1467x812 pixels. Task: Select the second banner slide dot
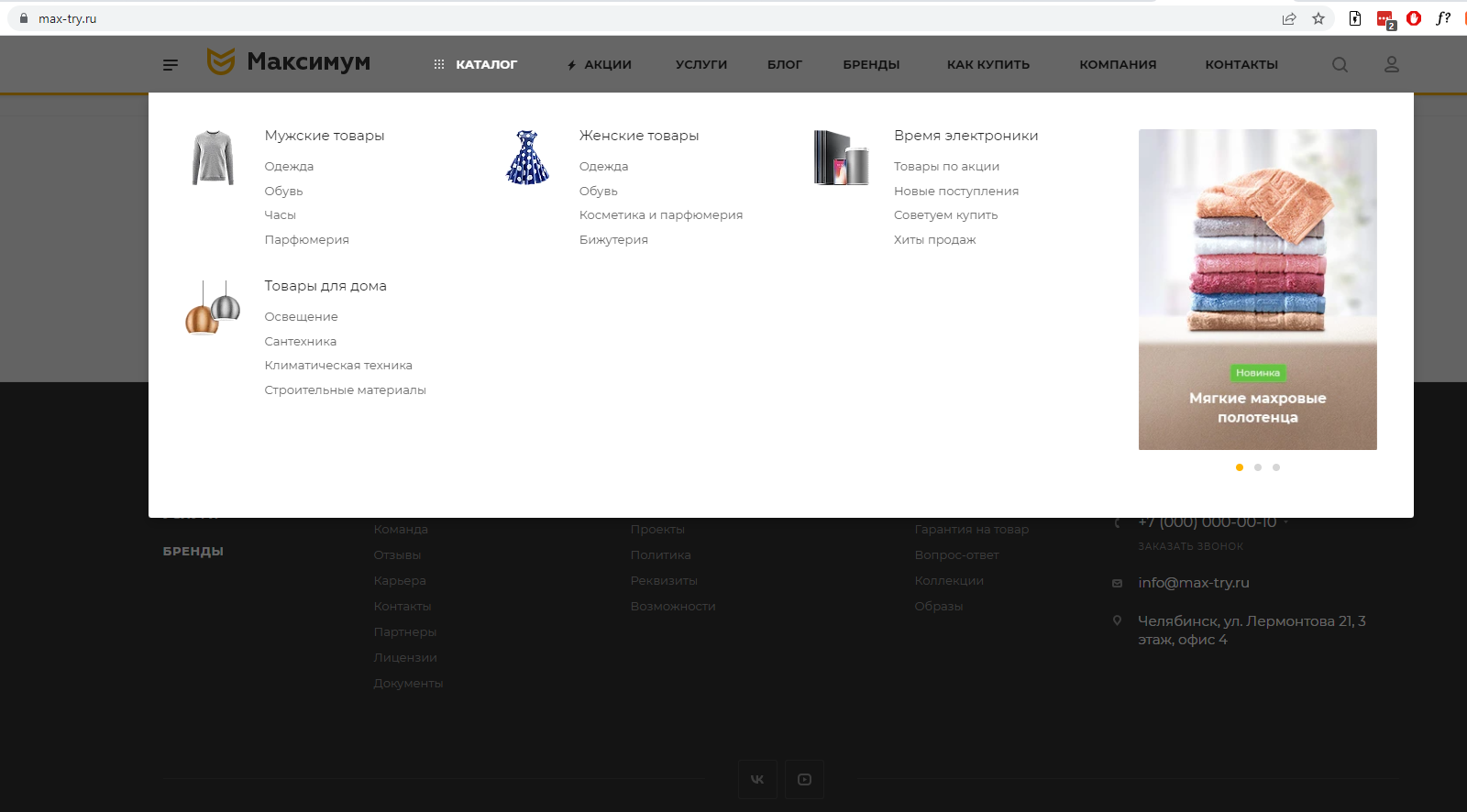[x=1258, y=467]
